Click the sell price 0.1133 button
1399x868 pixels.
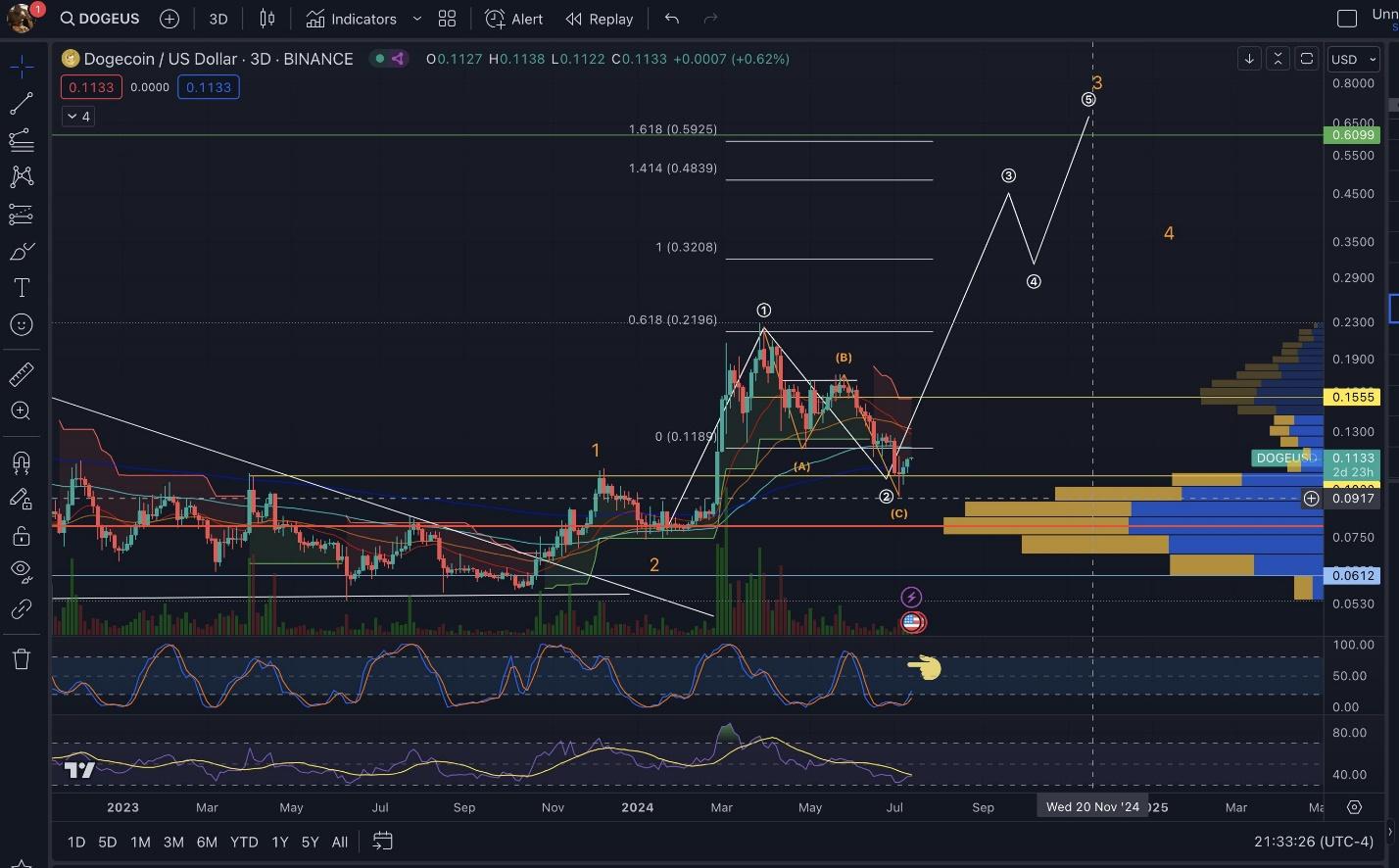coord(91,87)
